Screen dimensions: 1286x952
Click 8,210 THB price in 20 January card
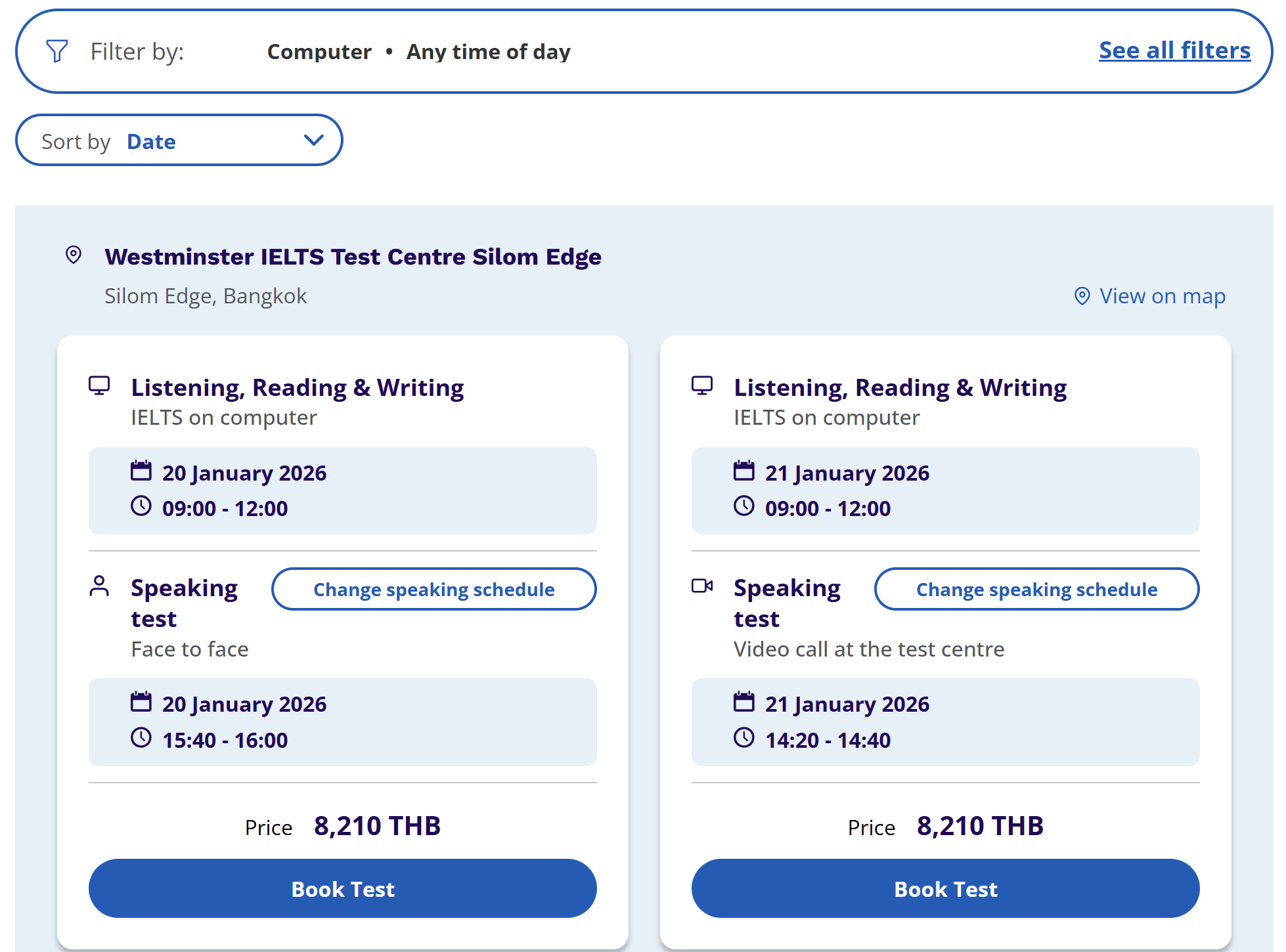point(377,826)
